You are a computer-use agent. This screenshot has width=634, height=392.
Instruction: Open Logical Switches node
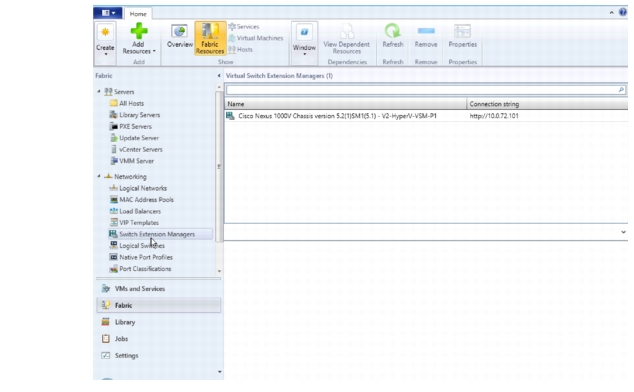[137, 246]
